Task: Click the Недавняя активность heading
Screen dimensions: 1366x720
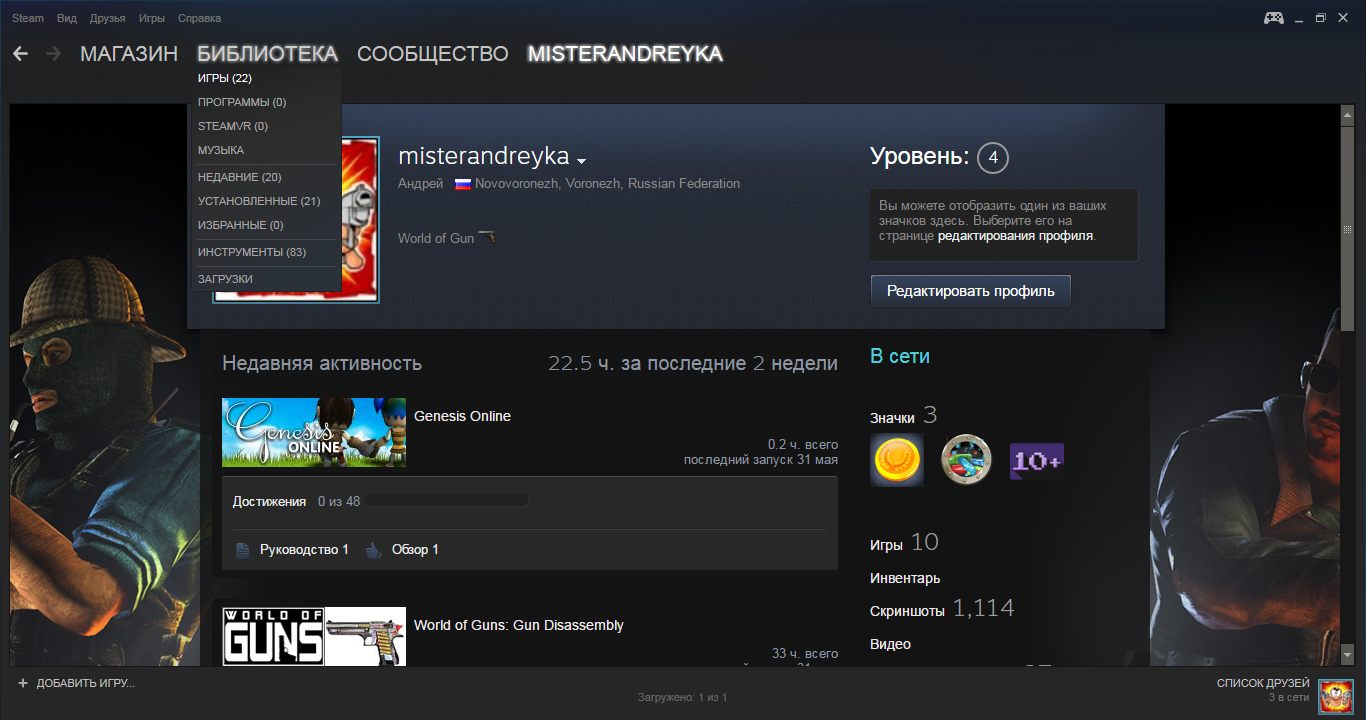Action: tap(322, 363)
